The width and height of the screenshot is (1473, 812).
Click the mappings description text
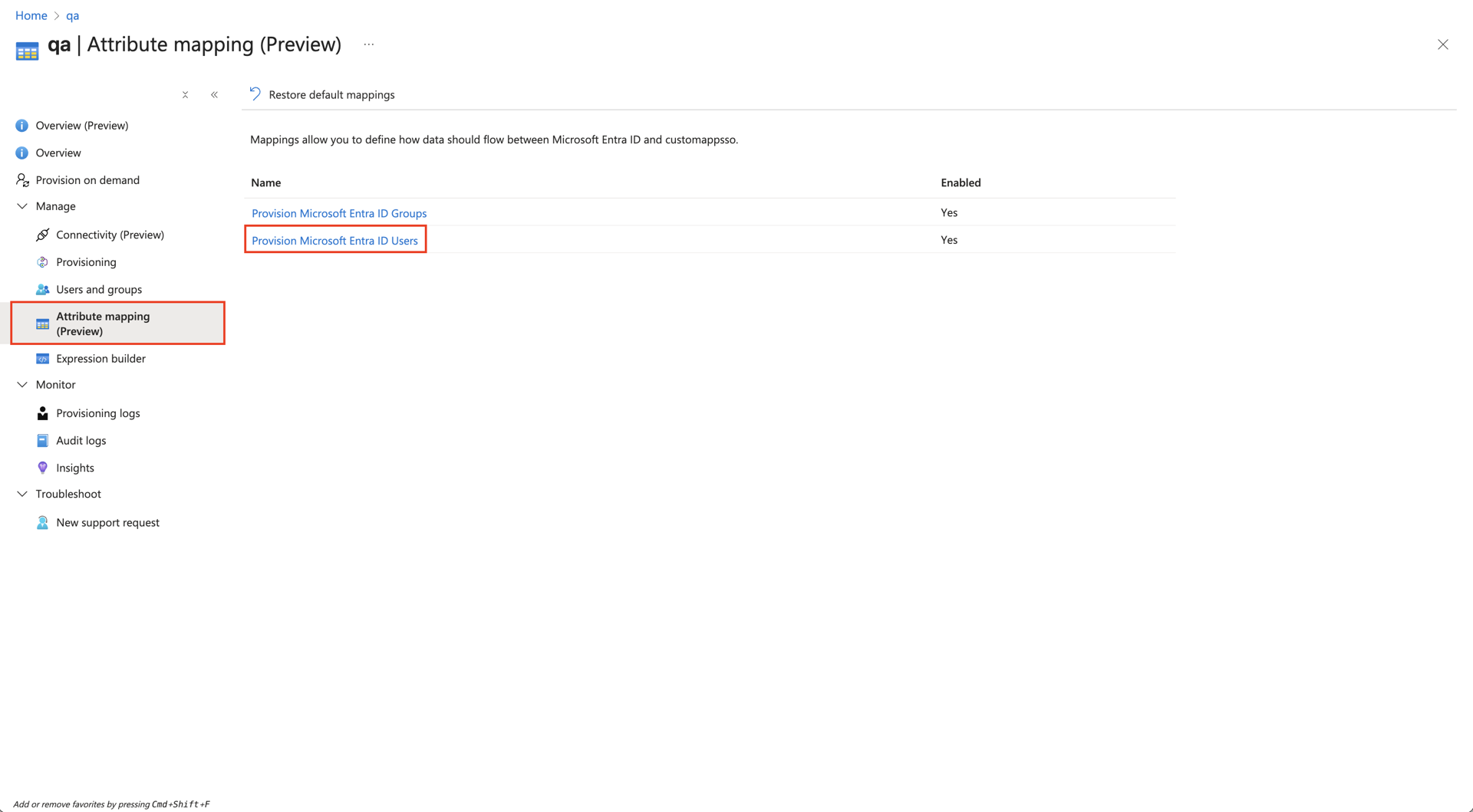(x=494, y=140)
